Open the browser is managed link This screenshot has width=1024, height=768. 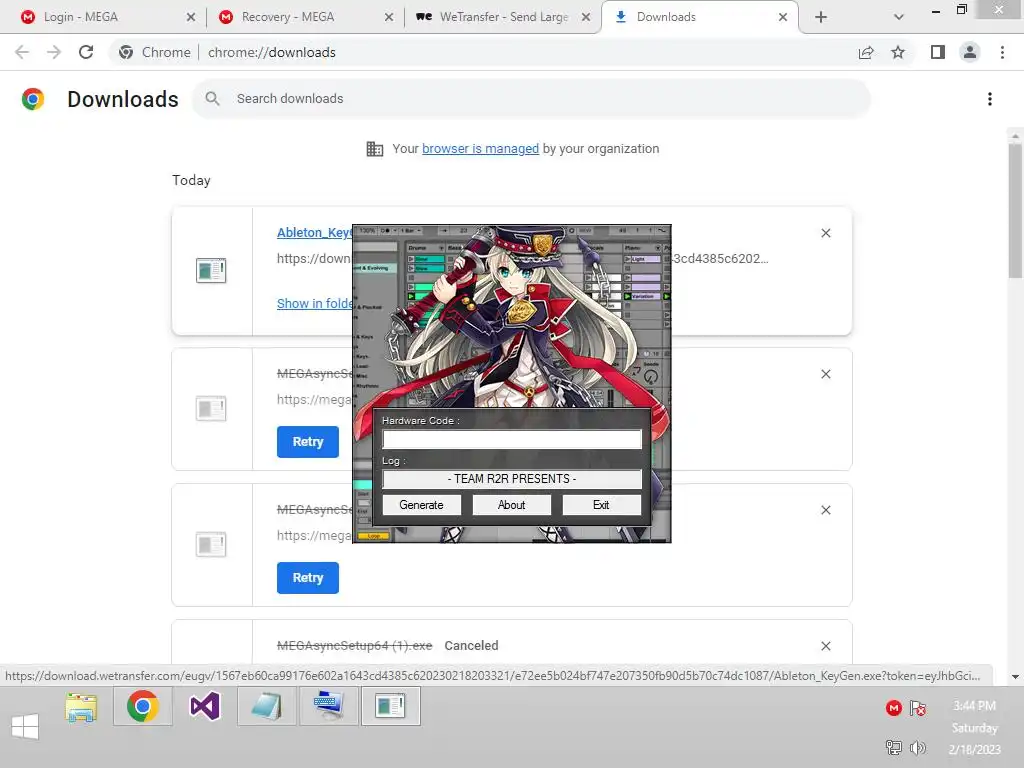click(x=481, y=149)
